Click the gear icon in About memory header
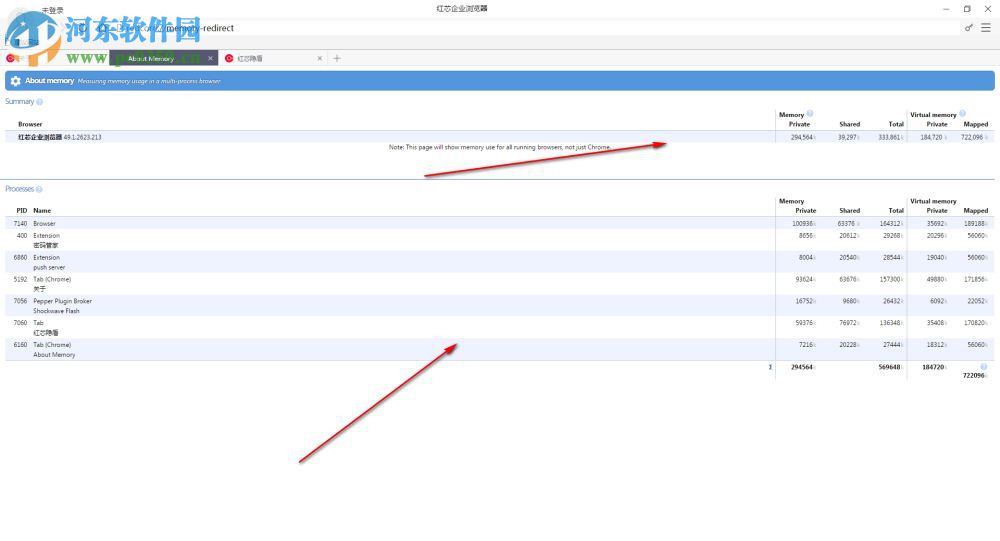This screenshot has height=541, width=1000. coord(15,81)
